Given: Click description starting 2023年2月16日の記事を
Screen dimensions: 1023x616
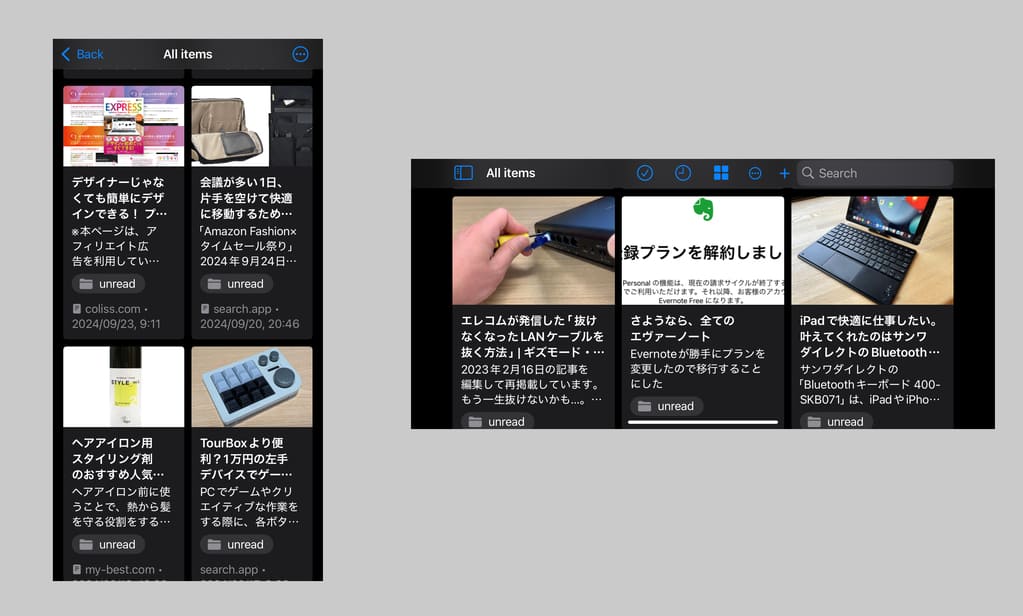Looking at the screenshot, I should click(x=532, y=384).
